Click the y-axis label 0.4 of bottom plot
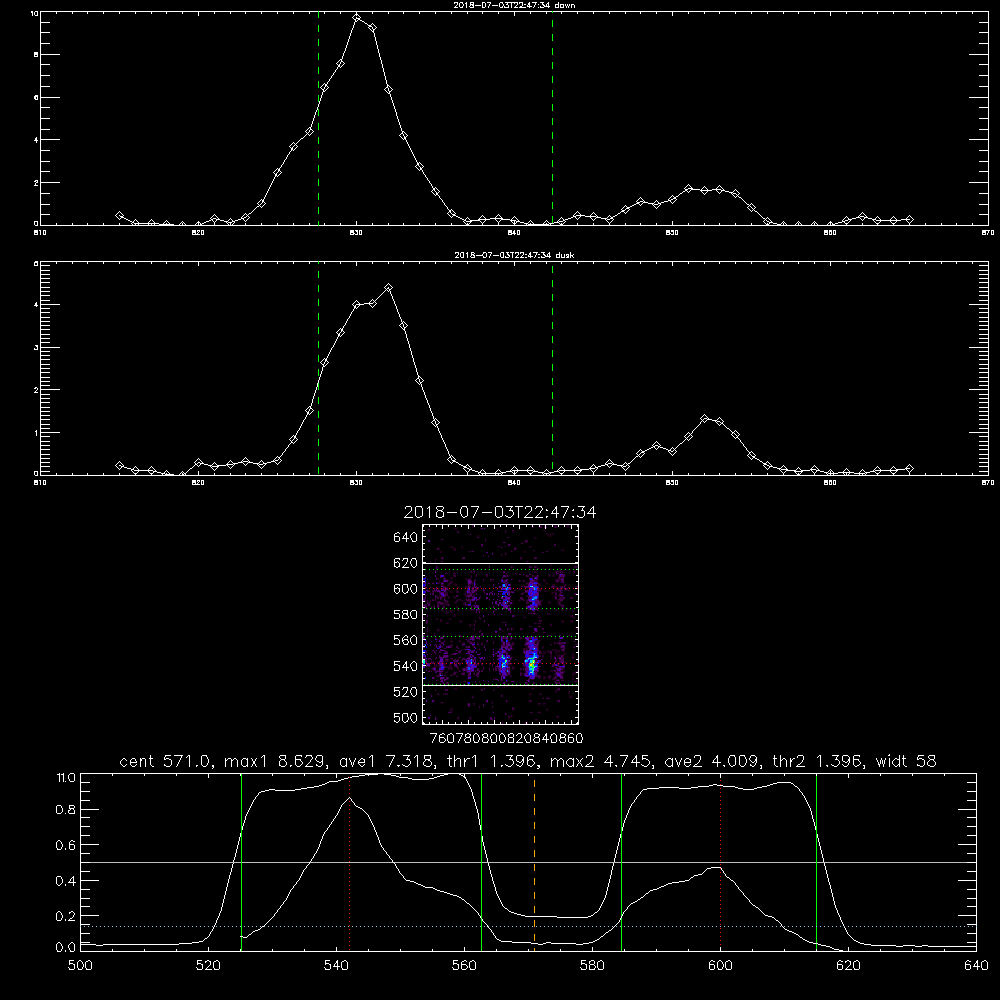Screen dimensions: 1000x1000 click(x=66, y=881)
